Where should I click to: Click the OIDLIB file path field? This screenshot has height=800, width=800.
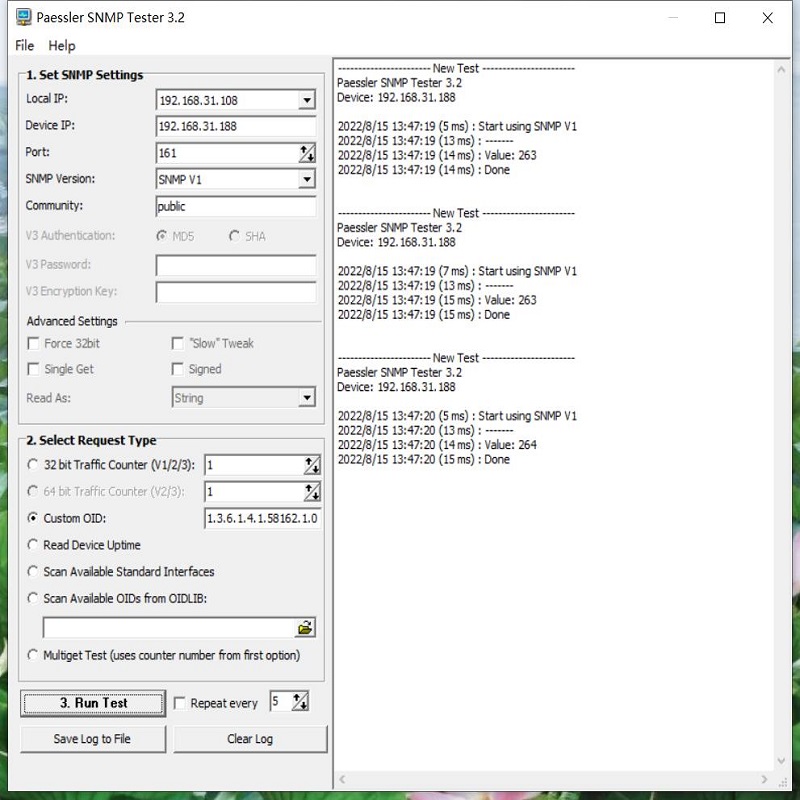click(169, 628)
